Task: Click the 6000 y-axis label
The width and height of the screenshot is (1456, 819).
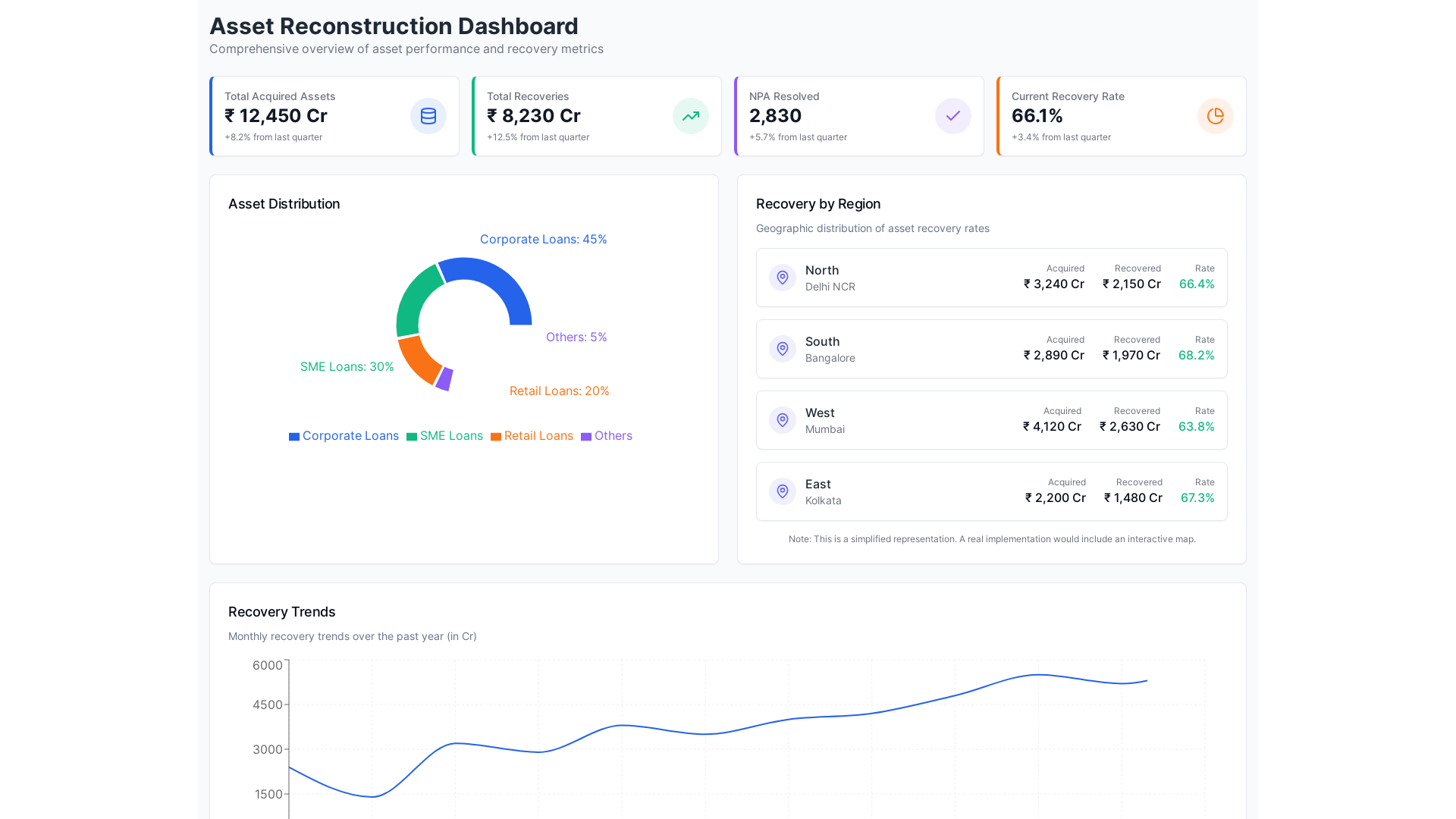Action: point(268,666)
